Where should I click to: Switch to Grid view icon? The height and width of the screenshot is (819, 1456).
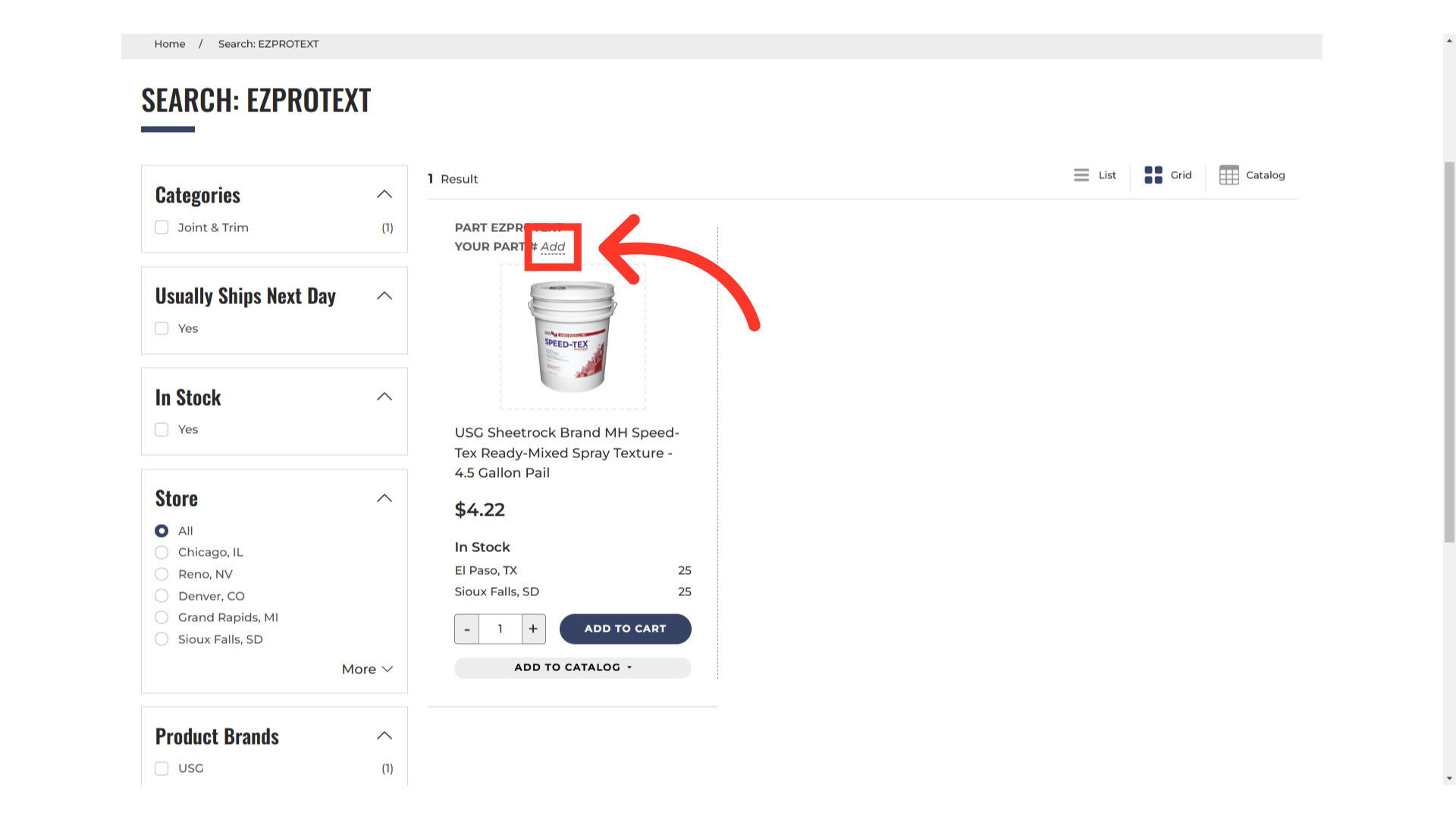1153,175
